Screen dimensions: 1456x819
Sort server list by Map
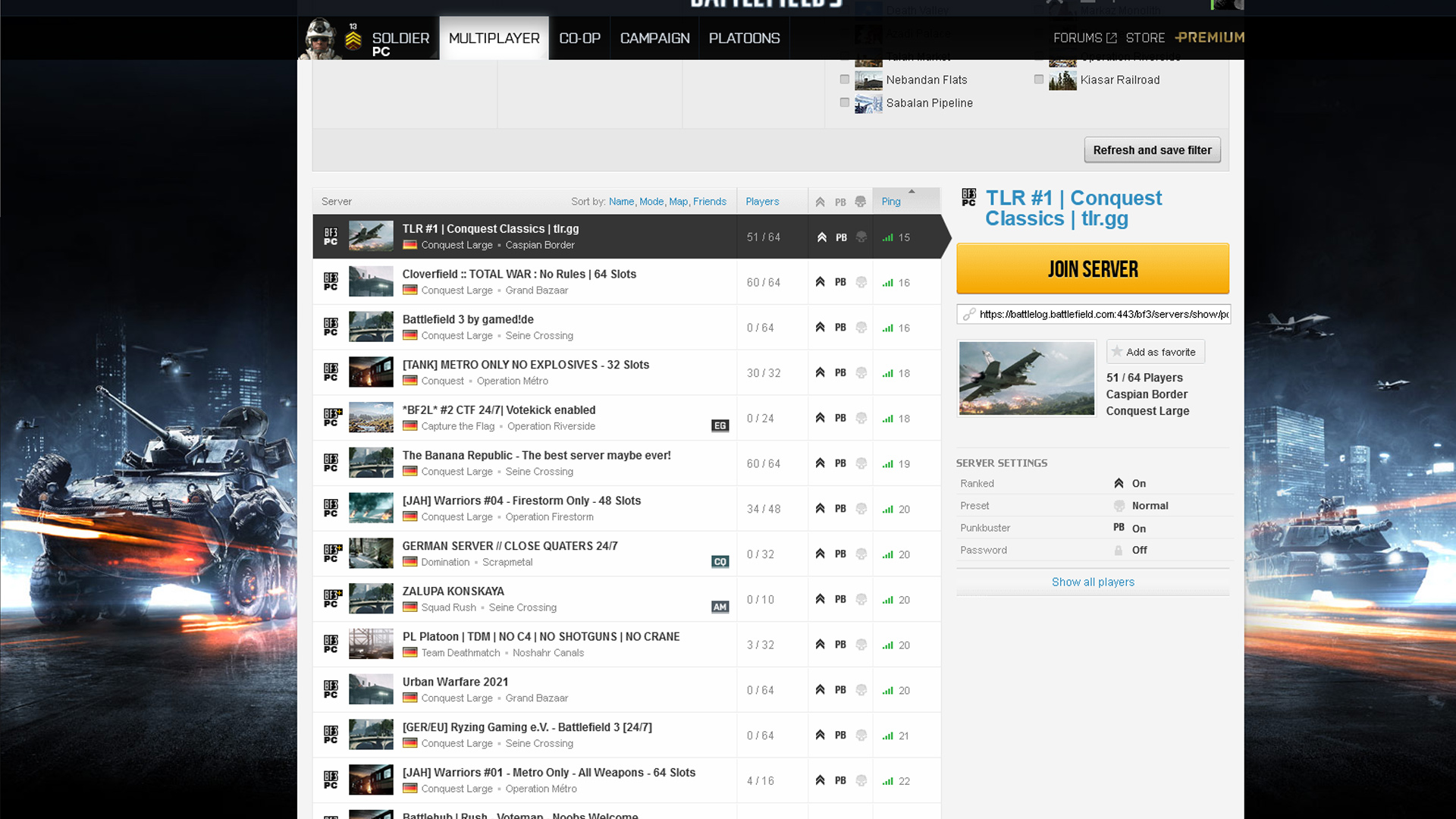click(678, 202)
